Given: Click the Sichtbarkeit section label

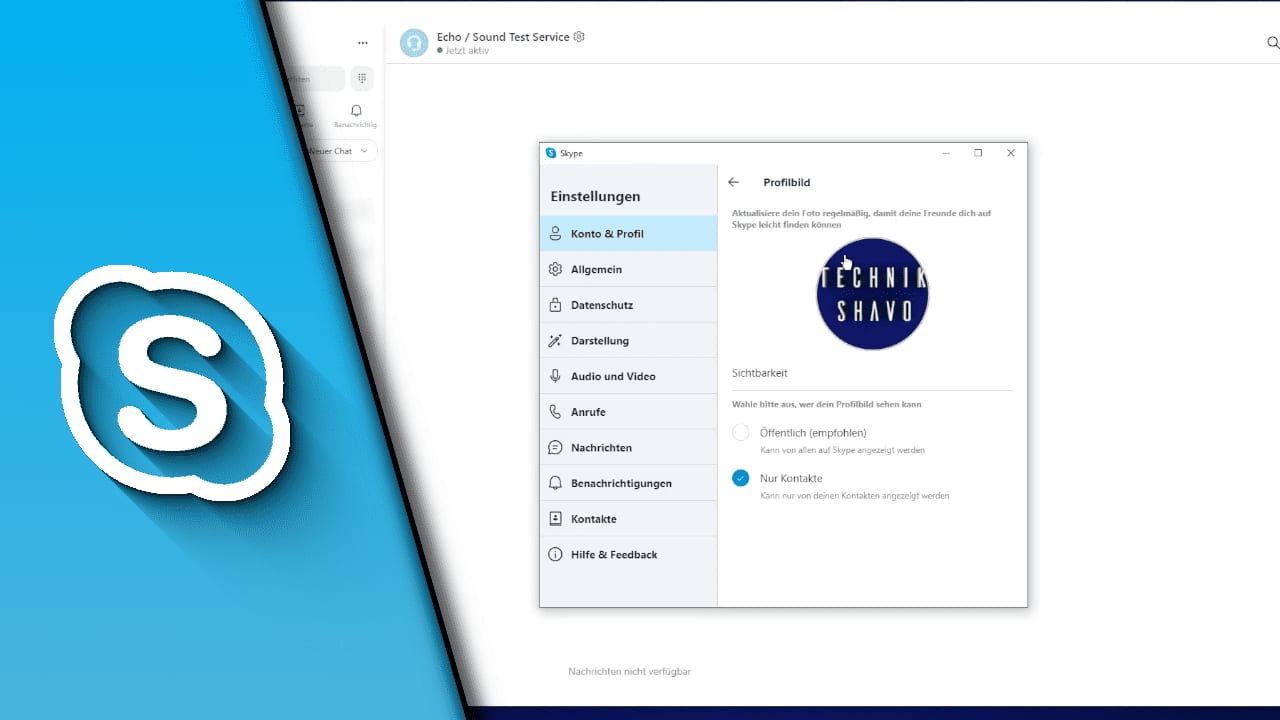Looking at the screenshot, I should click(x=760, y=373).
